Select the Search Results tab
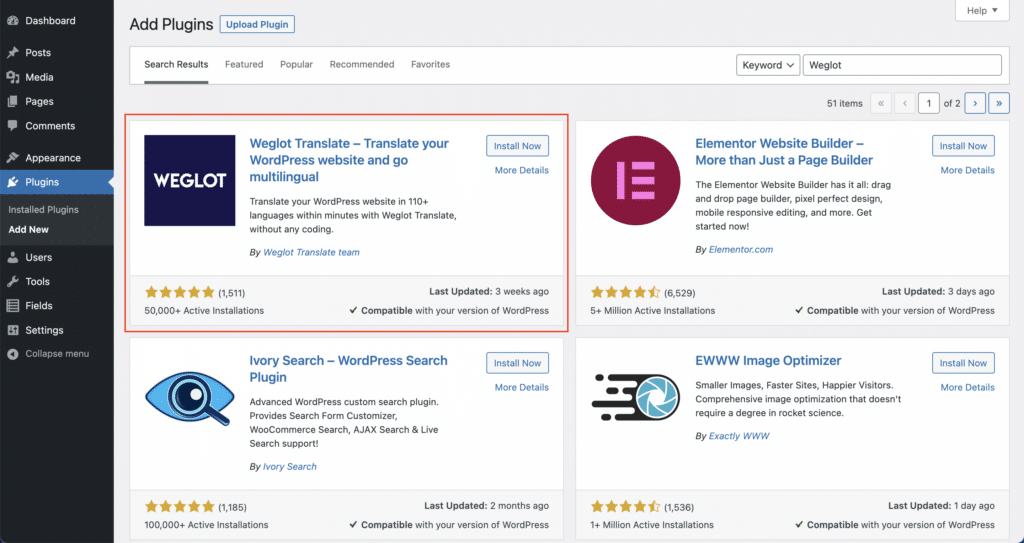1024x543 pixels. pos(176,65)
